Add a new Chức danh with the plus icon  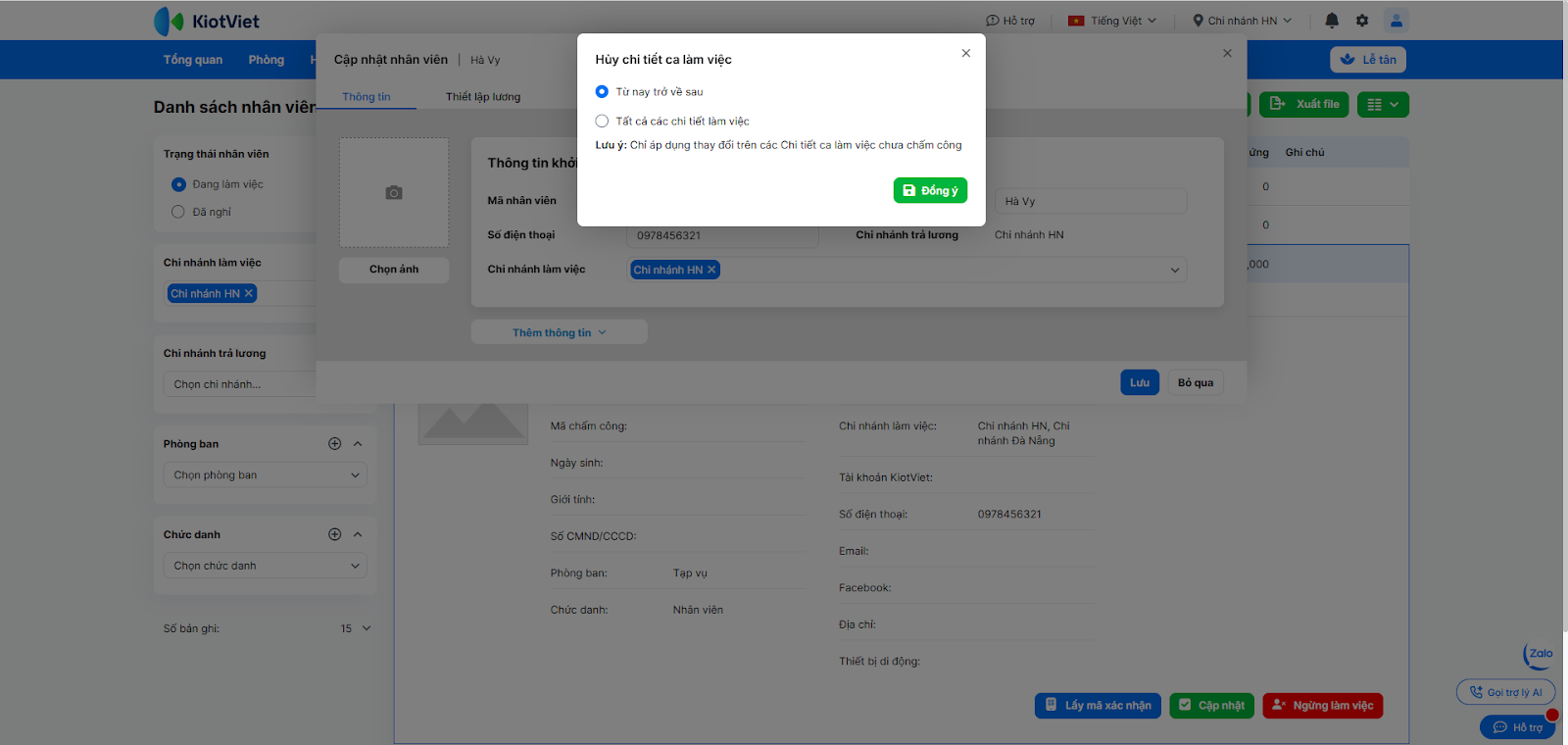pos(334,534)
